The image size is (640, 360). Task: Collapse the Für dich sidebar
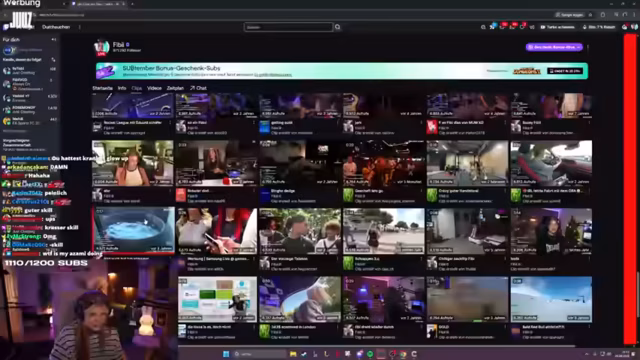[x=54, y=40]
